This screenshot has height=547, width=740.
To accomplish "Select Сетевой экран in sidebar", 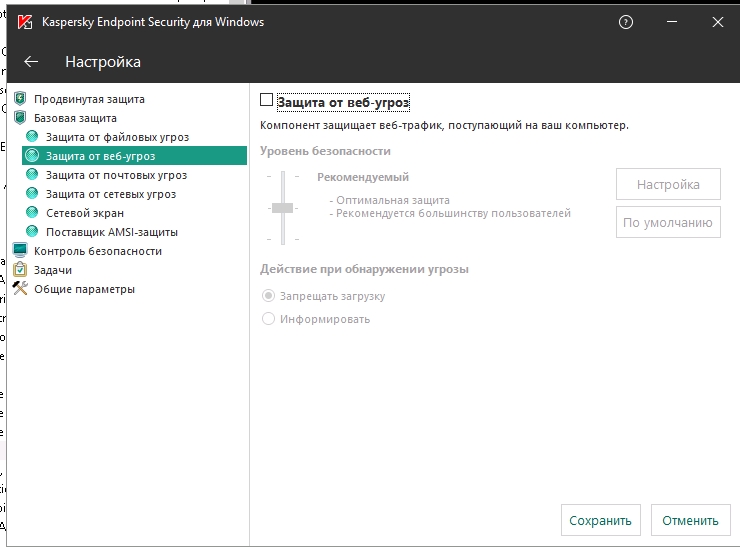I will (x=85, y=213).
